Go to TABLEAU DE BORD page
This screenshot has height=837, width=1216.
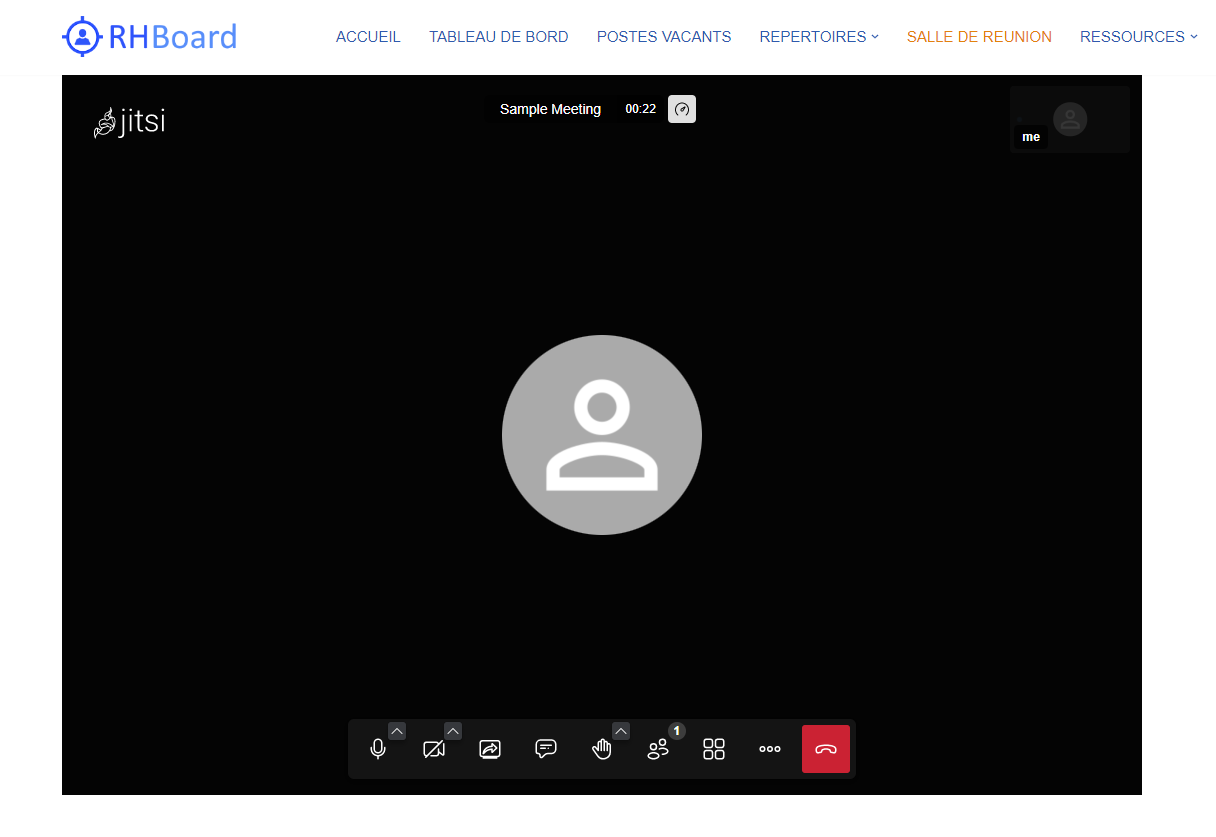click(x=498, y=37)
